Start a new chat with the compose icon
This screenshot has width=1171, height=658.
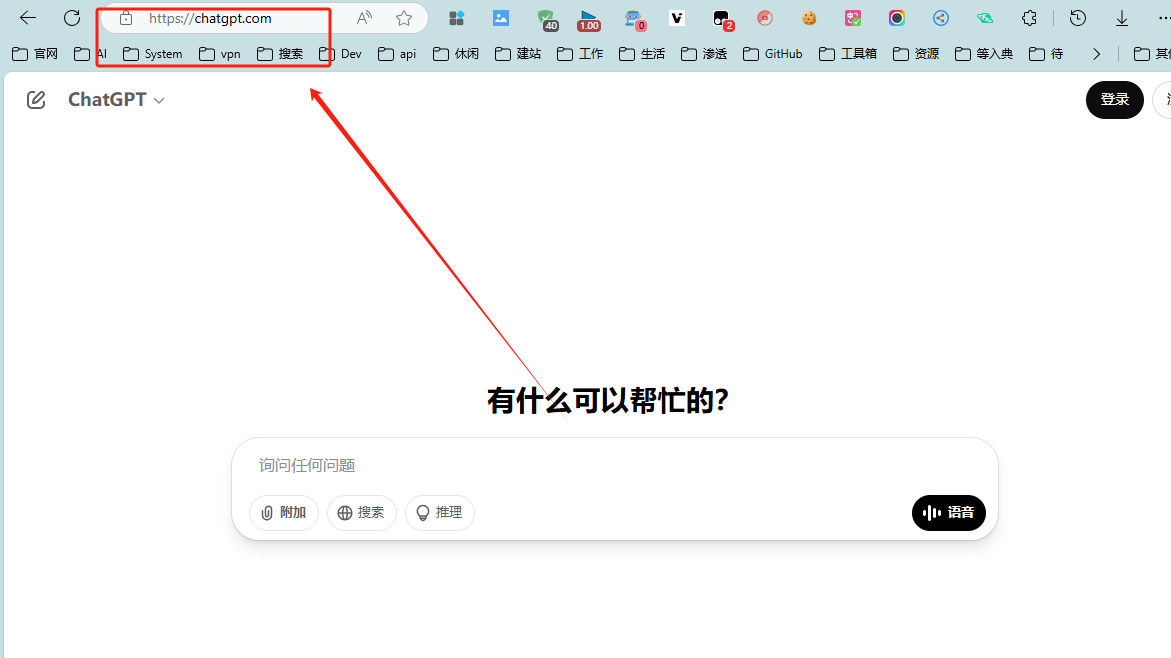click(36, 99)
